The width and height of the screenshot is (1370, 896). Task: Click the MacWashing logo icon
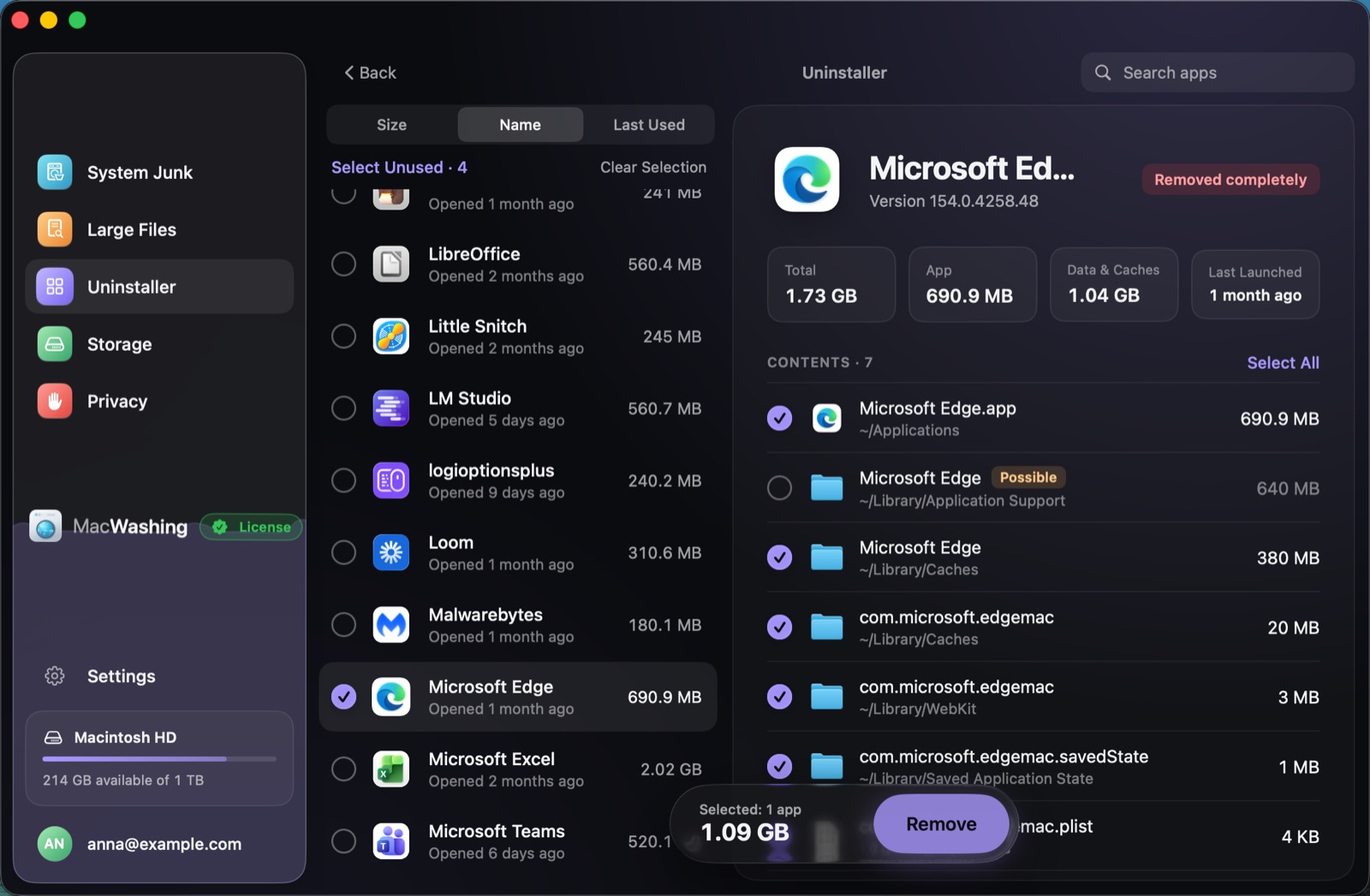pos(45,526)
